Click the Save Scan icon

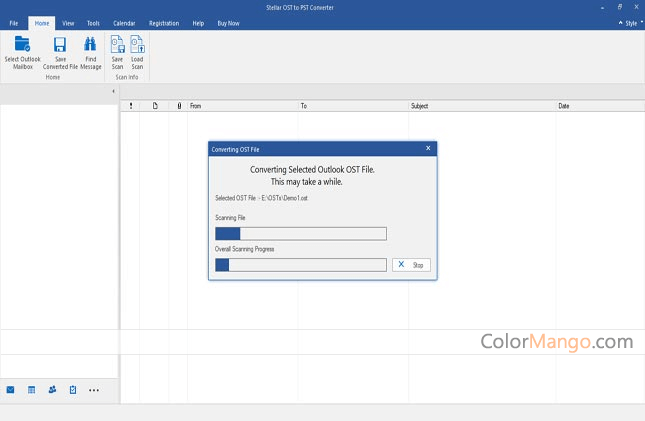(118, 53)
